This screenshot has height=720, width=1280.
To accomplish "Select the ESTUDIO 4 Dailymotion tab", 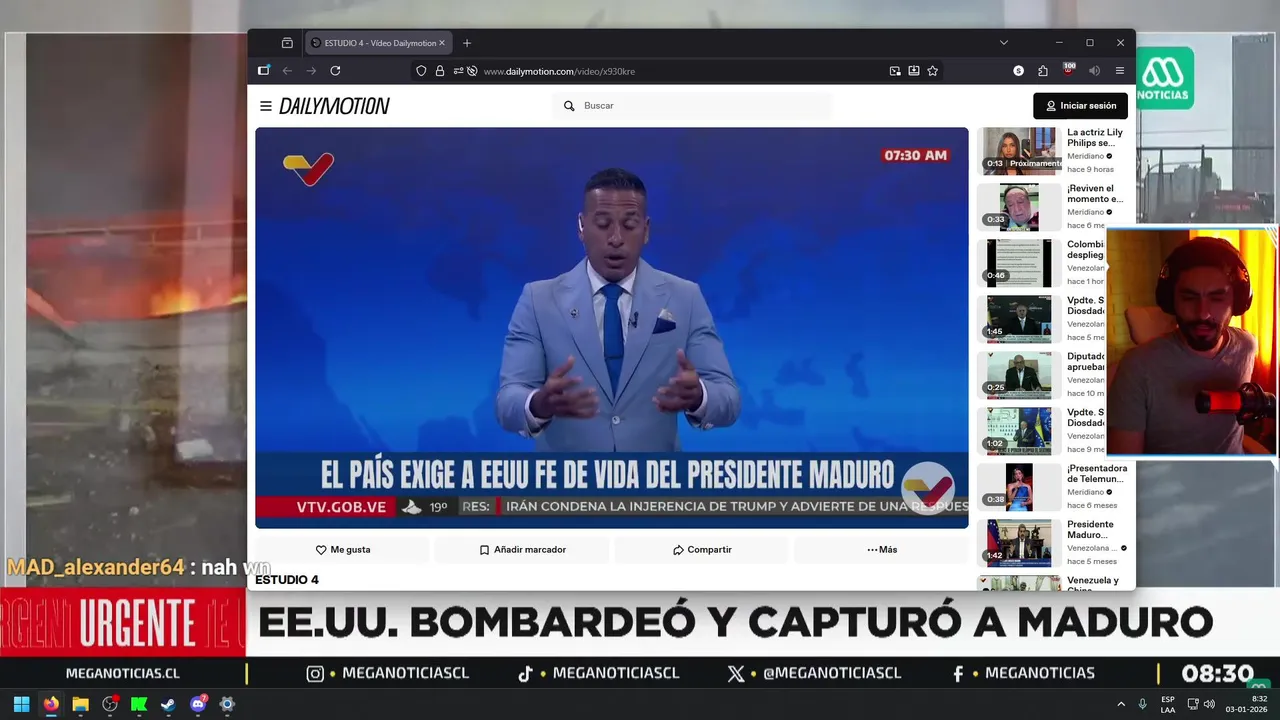I will 378,43.
